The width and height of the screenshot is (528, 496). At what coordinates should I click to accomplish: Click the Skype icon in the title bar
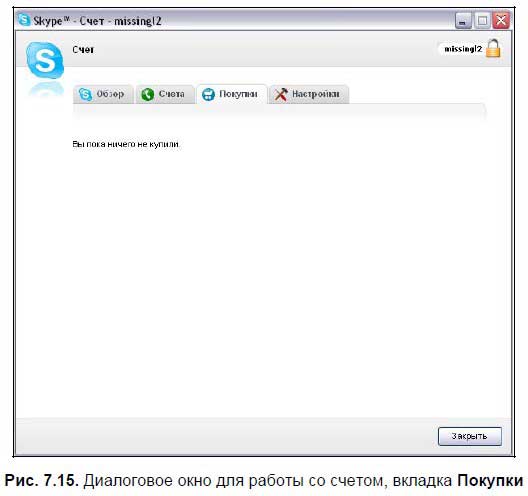tap(24, 20)
